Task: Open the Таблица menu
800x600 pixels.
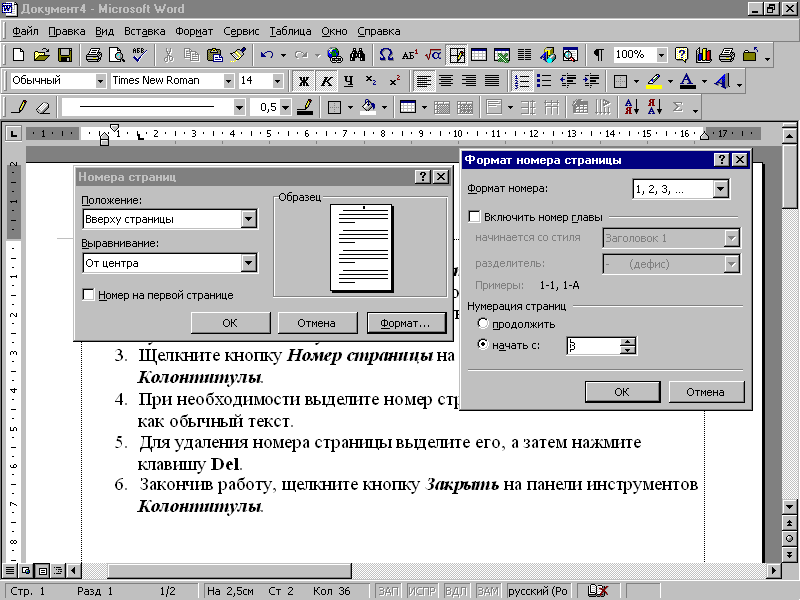Action: coord(290,31)
